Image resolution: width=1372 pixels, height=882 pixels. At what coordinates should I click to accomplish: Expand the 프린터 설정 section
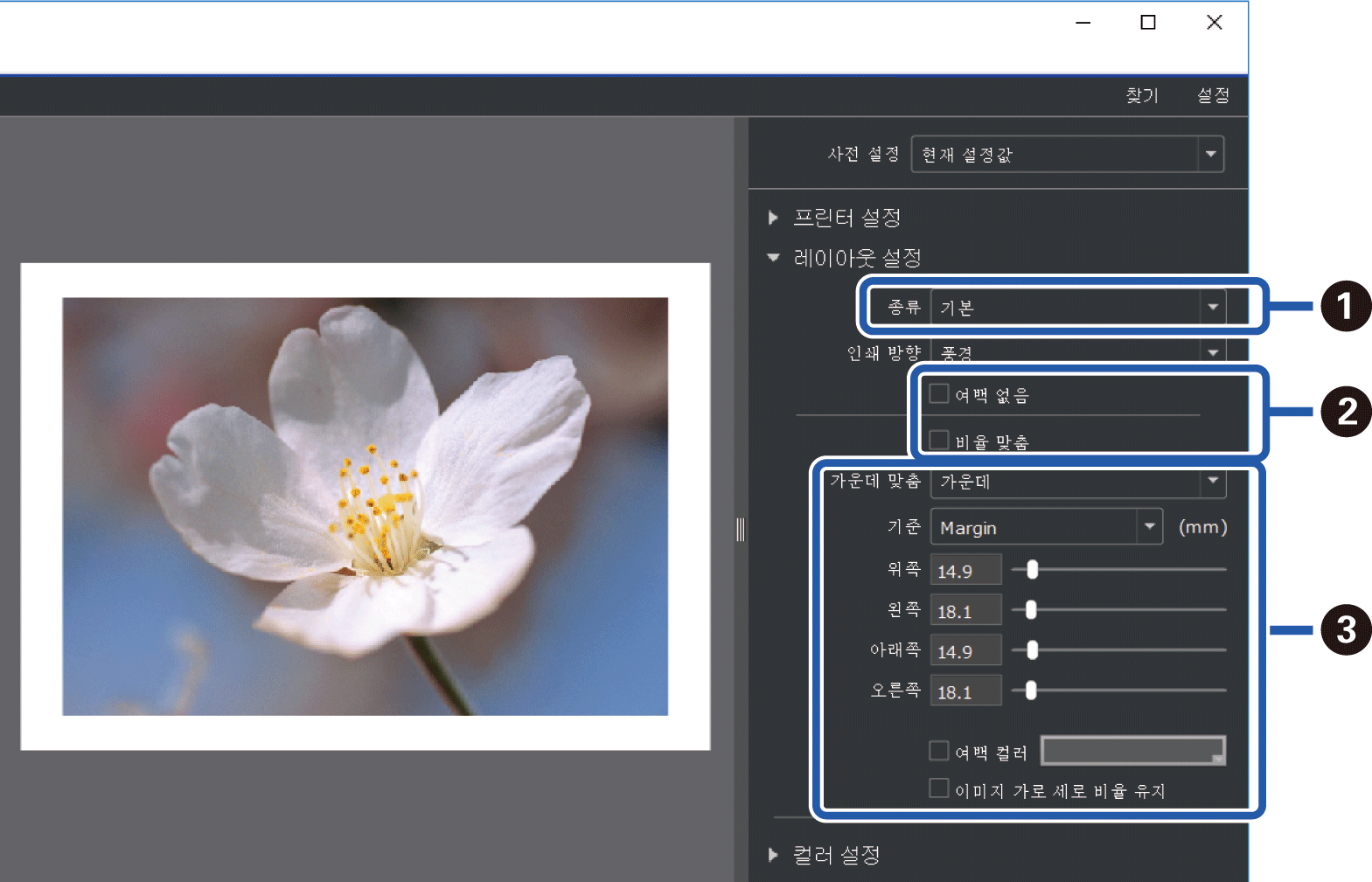[x=773, y=218]
